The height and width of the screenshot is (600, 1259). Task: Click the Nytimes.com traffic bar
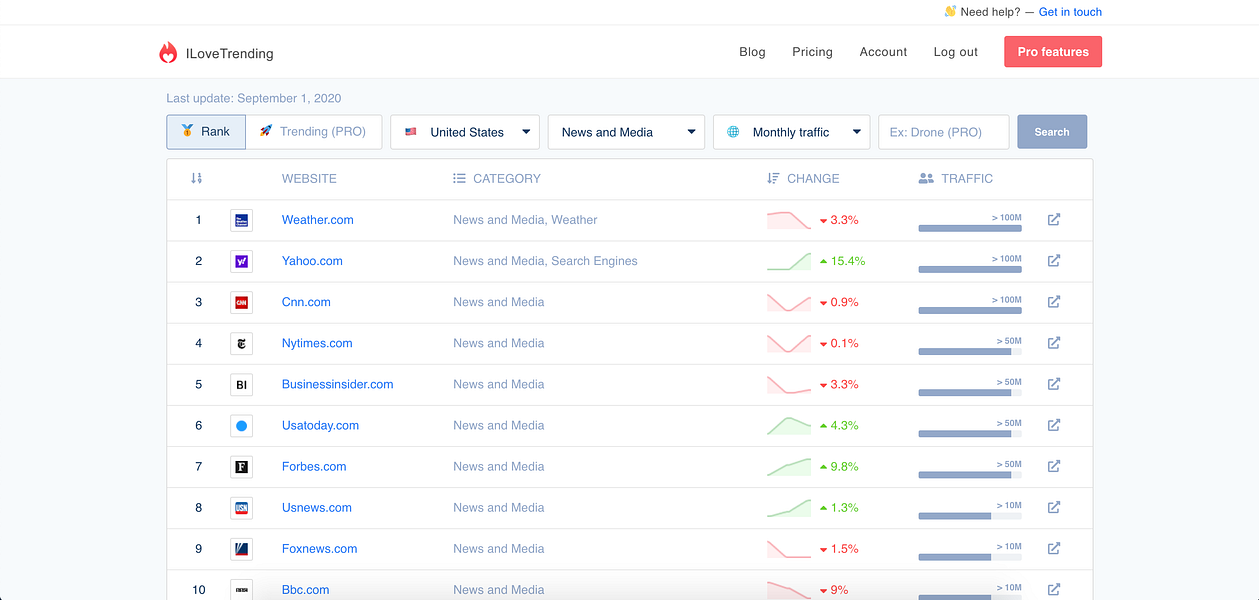970,351
